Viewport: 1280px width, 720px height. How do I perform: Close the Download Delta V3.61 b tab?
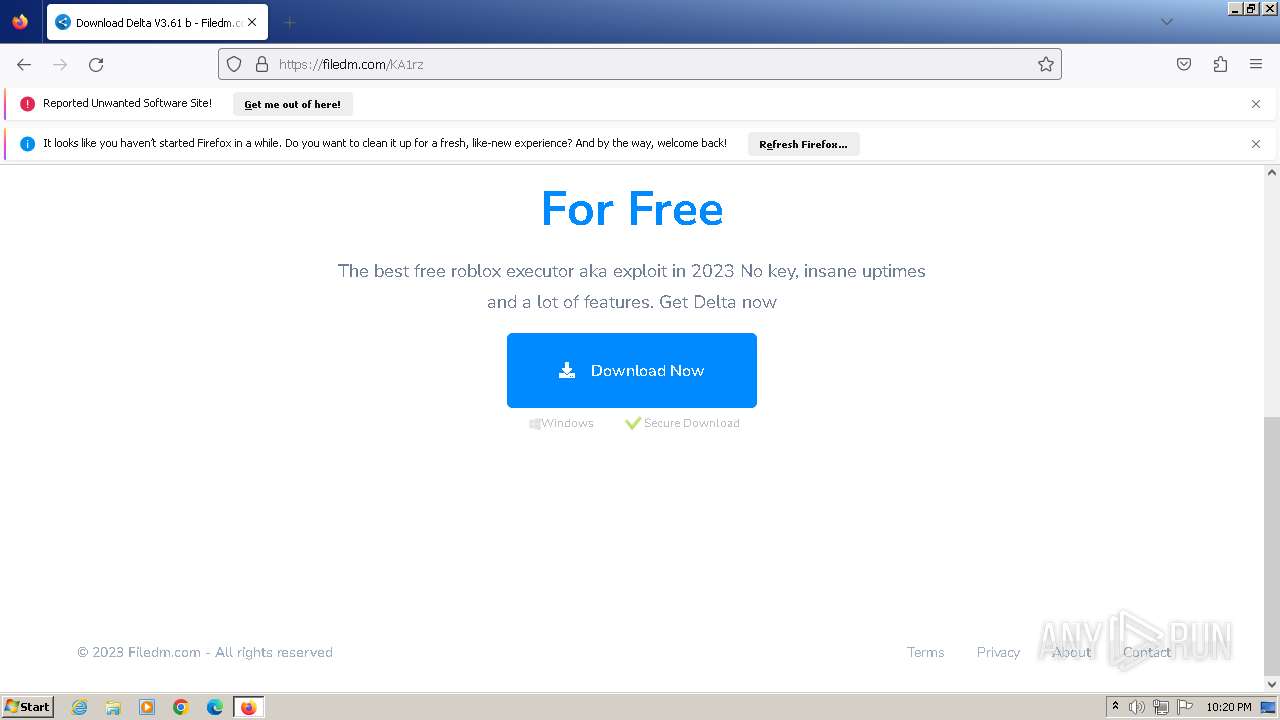coord(251,22)
